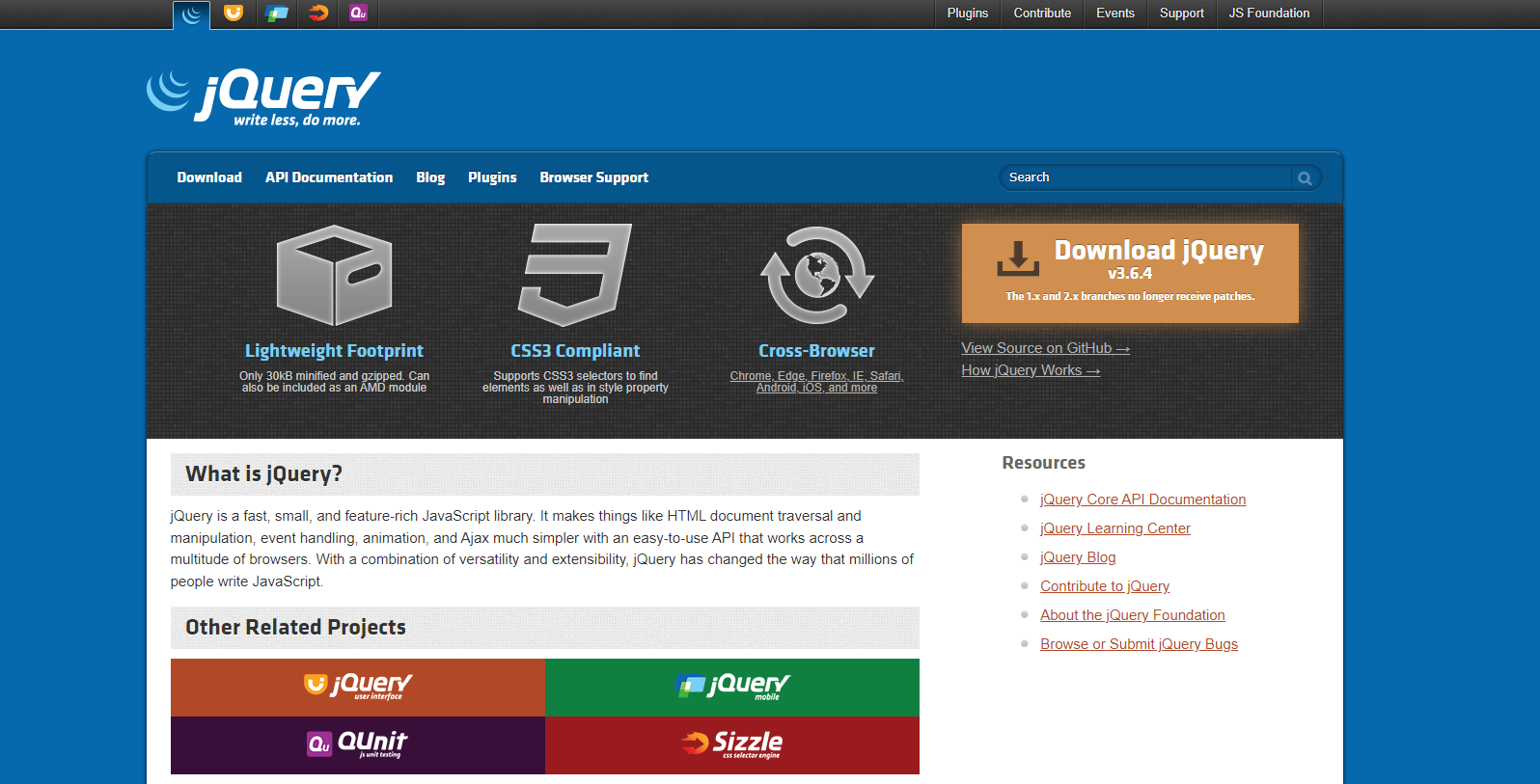Click the CSS3 shield icon
The height and width of the screenshot is (784, 1540).
575,275
